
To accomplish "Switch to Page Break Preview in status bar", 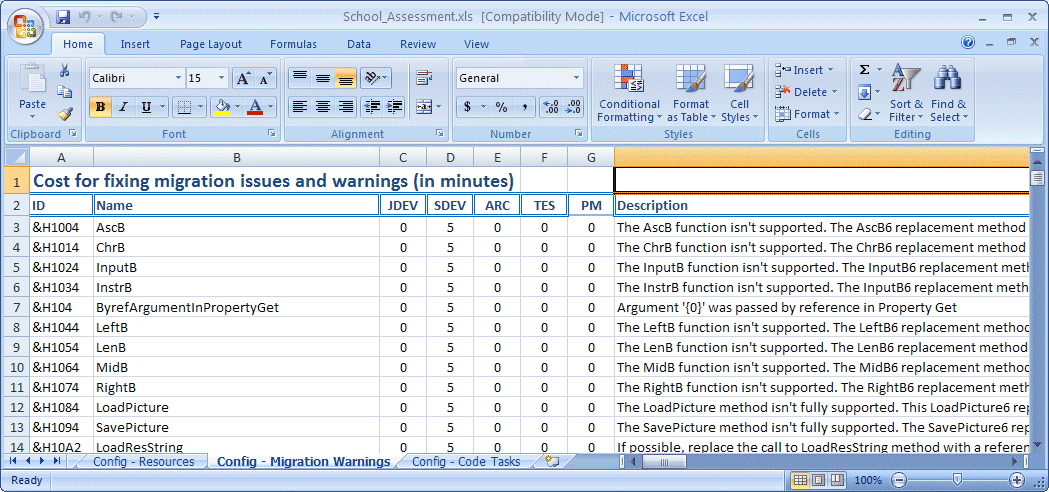I will click(838, 480).
